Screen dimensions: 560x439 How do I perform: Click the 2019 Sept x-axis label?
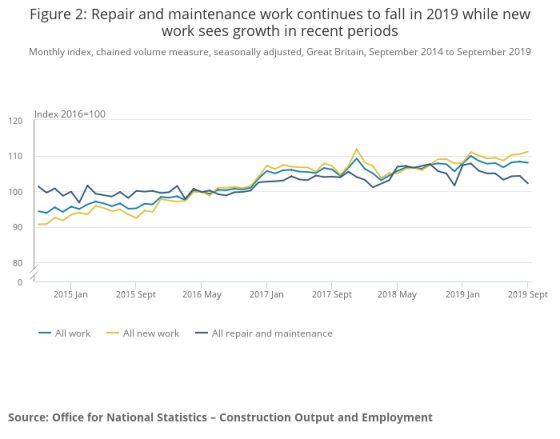(x=528, y=295)
